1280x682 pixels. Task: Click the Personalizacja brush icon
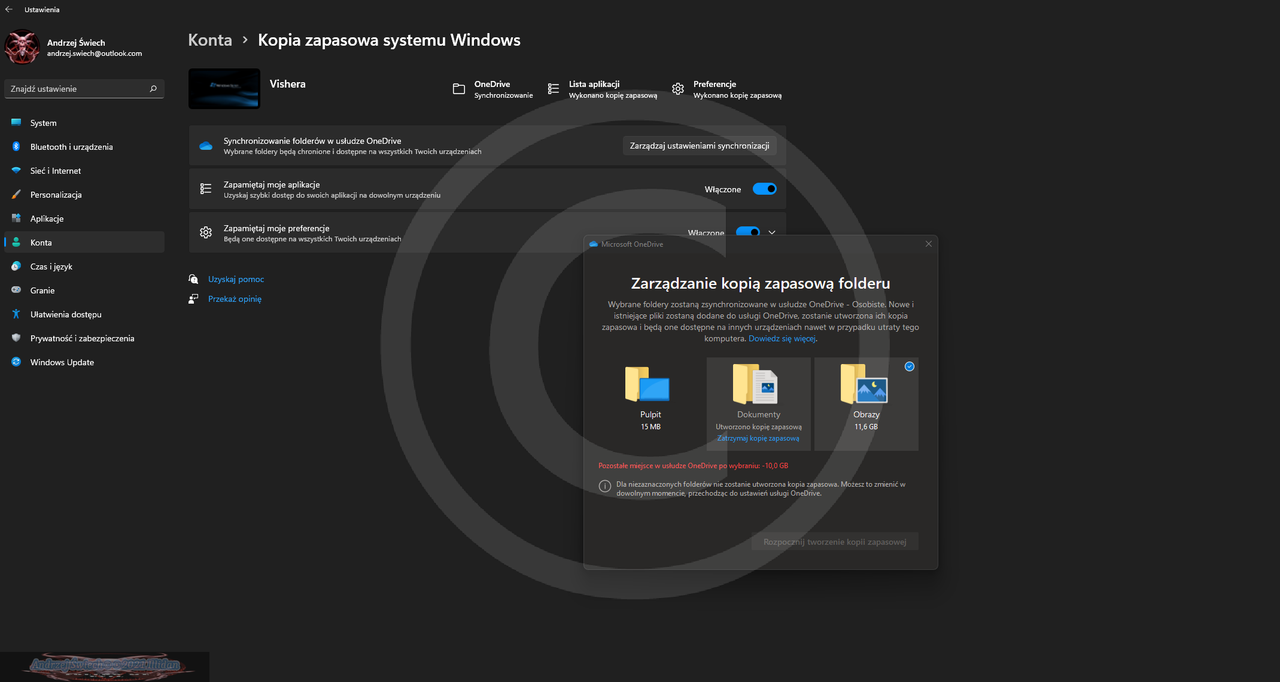click(16, 195)
